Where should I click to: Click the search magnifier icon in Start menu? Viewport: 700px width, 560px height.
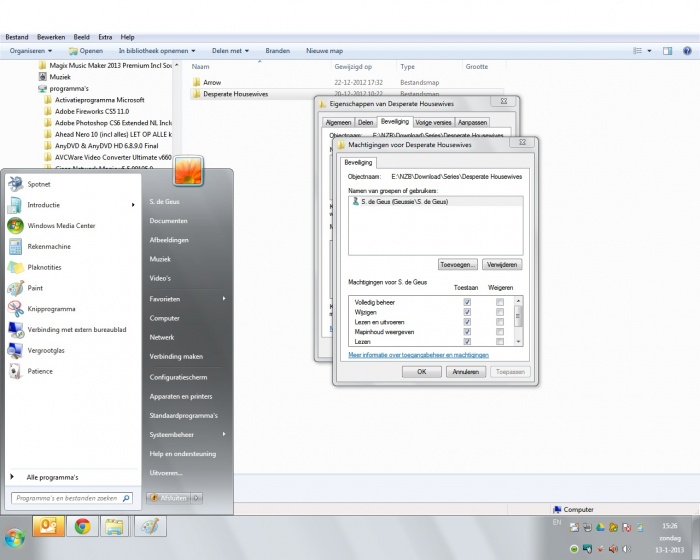coord(126,498)
